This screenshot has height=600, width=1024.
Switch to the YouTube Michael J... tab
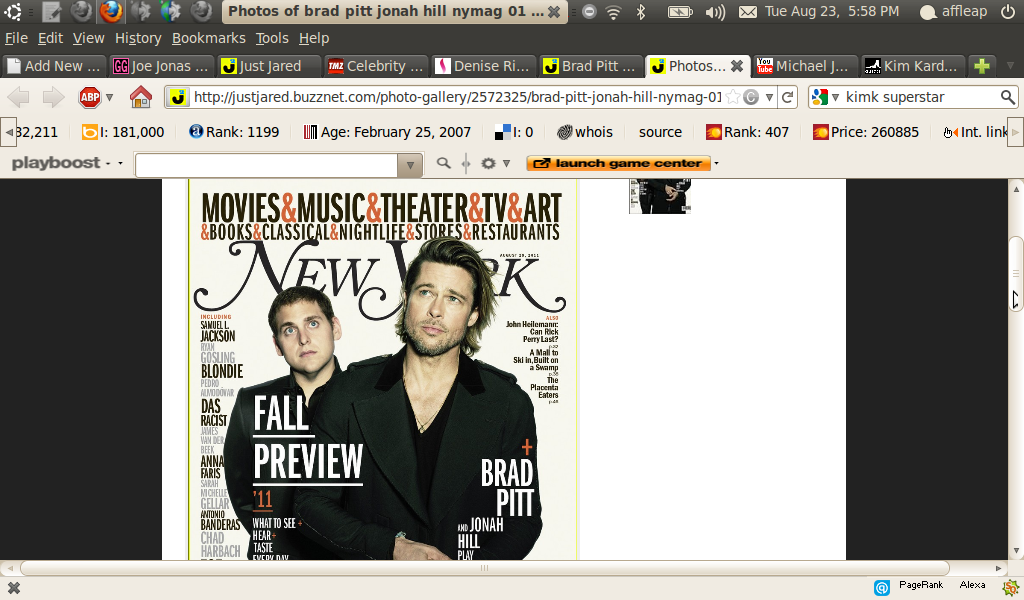pyautogui.click(x=805, y=66)
